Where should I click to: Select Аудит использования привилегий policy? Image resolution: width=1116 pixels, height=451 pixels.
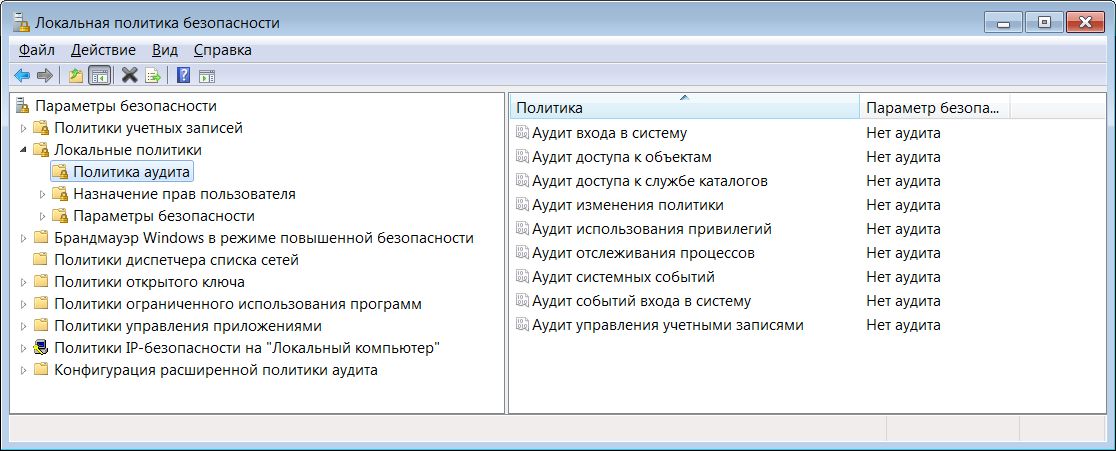[652, 230]
